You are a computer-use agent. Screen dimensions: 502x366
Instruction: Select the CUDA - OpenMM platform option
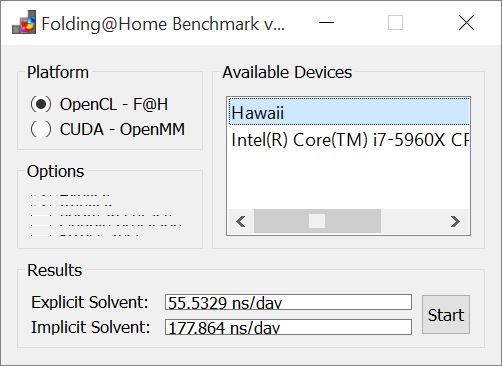tap(41, 129)
